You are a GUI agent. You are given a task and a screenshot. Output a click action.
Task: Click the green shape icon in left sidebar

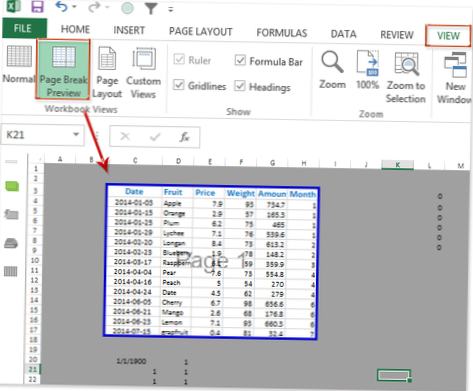pos(12,186)
